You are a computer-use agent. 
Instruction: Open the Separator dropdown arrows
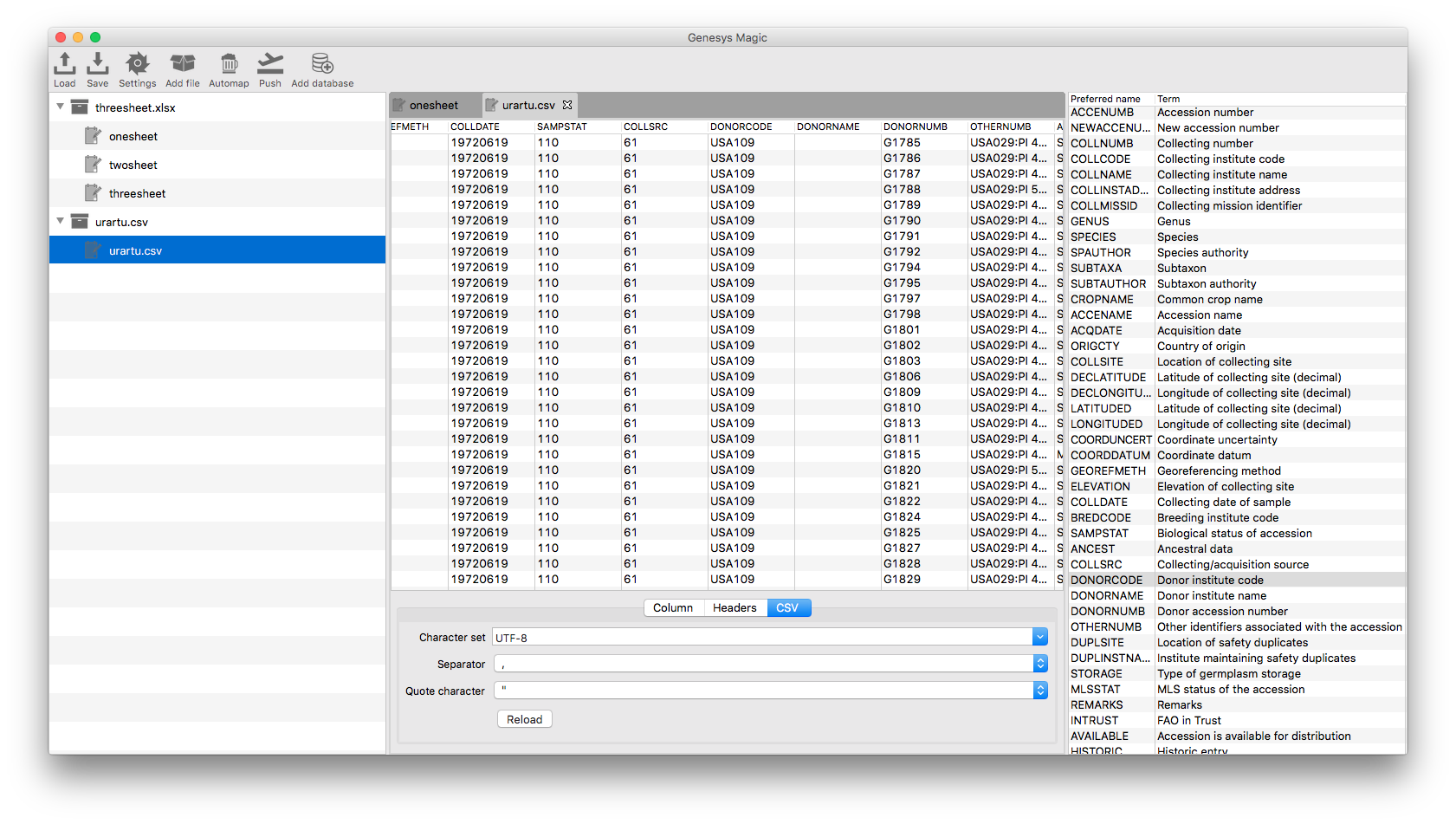coord(1040,664)
